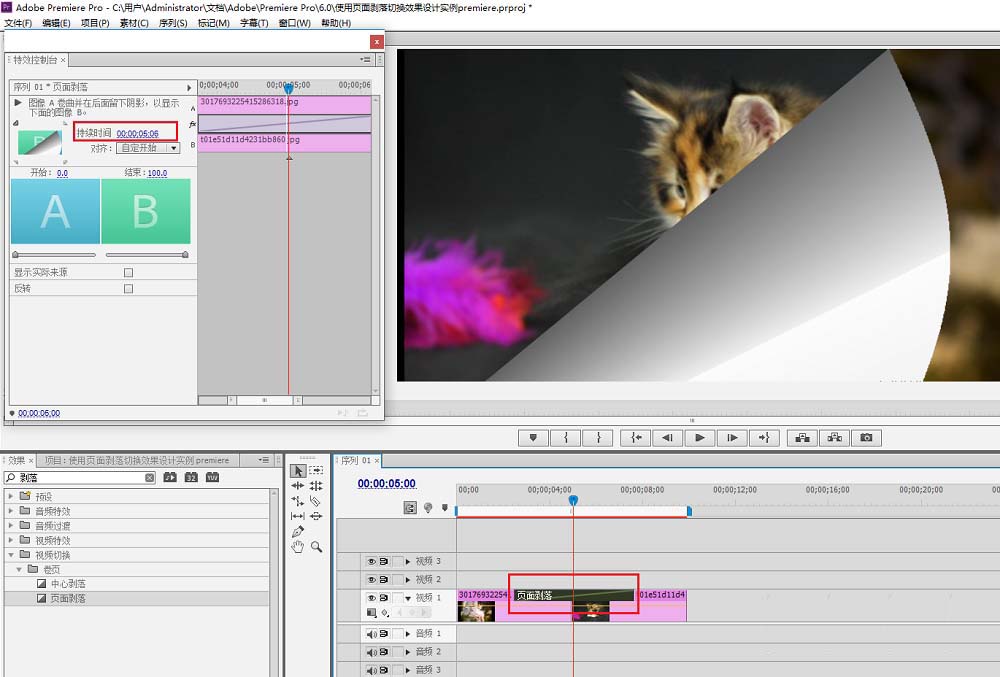Click the Add Marker button under monitor

533,437
